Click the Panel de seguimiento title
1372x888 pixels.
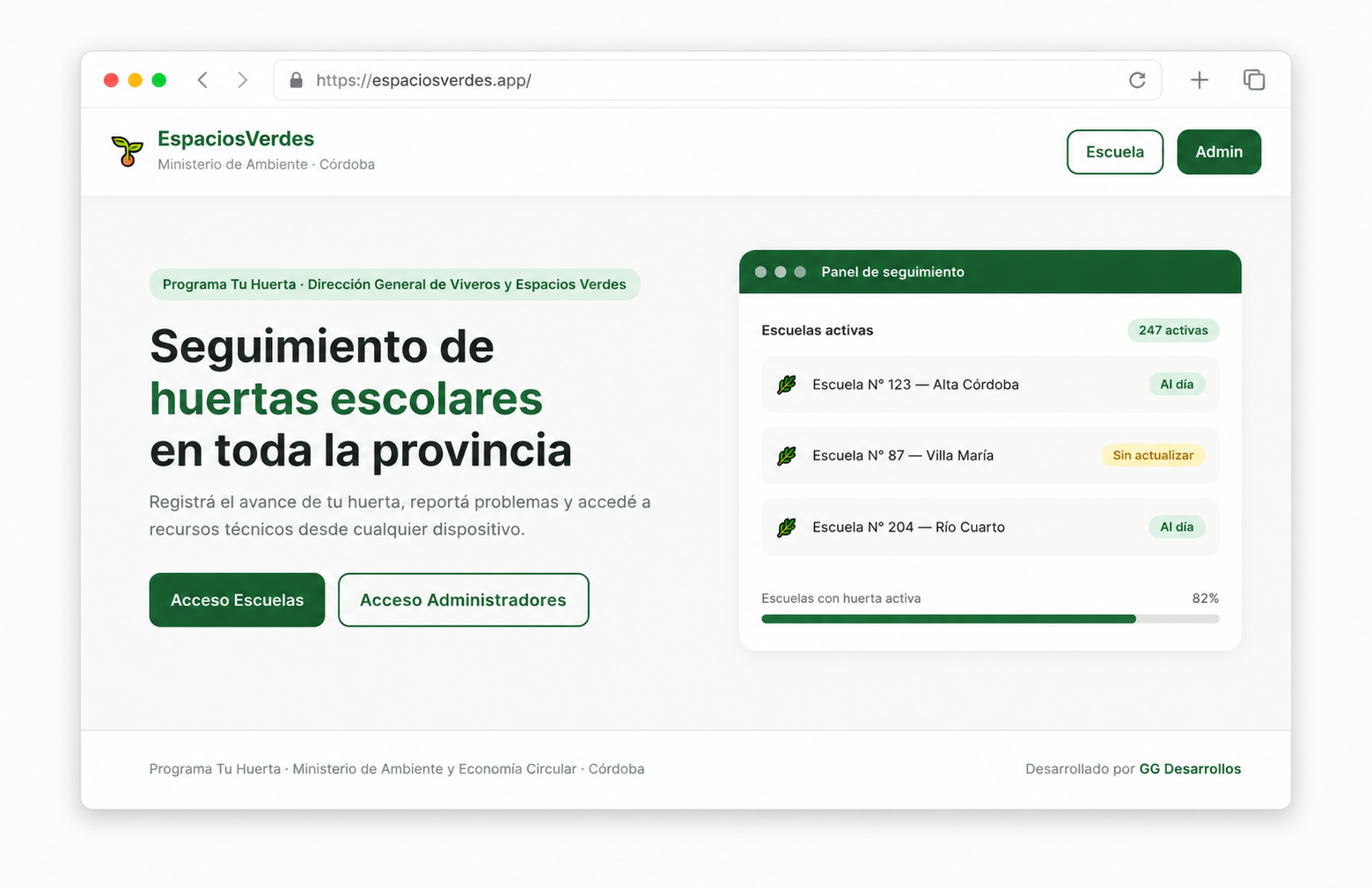(892, 272)
